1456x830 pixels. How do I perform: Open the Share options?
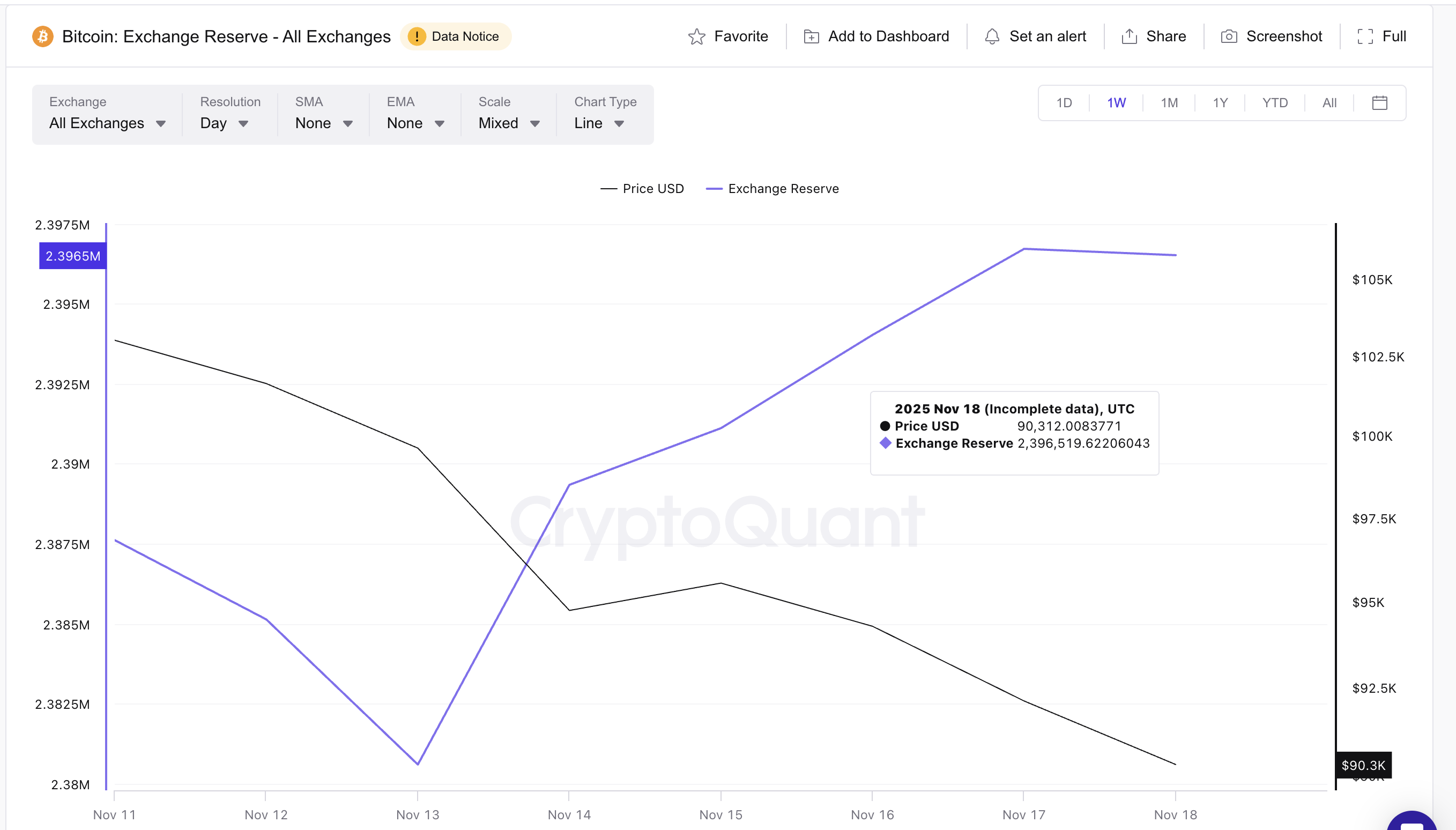click(x=1154, y=36)
